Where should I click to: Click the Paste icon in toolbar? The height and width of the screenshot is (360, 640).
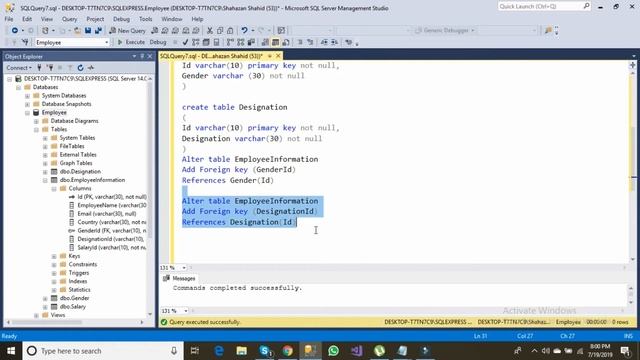[230, 31]
